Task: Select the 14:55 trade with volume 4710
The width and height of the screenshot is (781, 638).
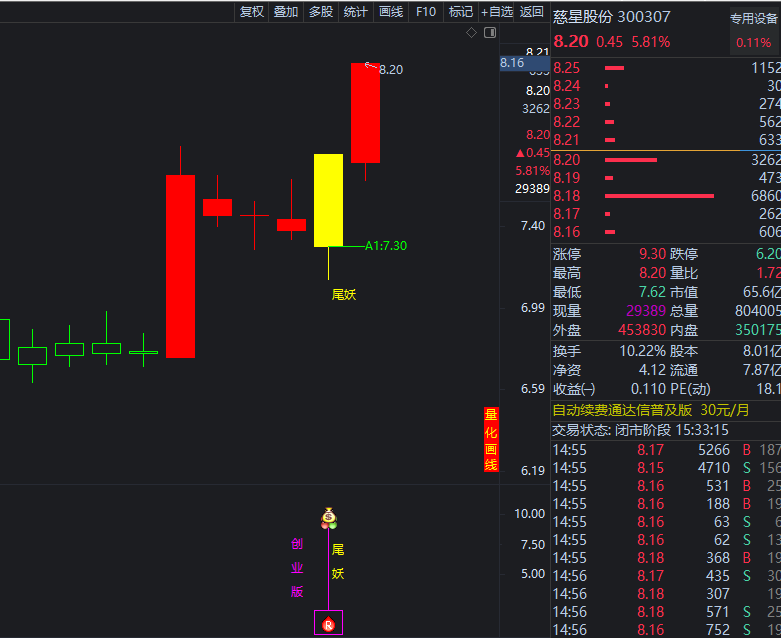Action: pyautogui.click(x=666, y=468)
